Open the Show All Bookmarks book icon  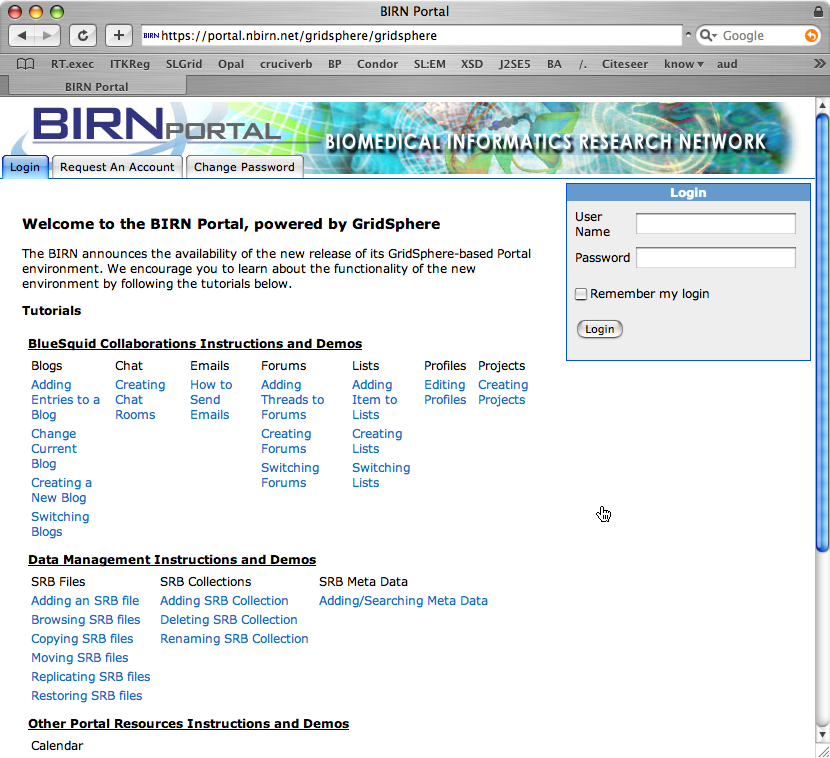click(x=26, y=64)
